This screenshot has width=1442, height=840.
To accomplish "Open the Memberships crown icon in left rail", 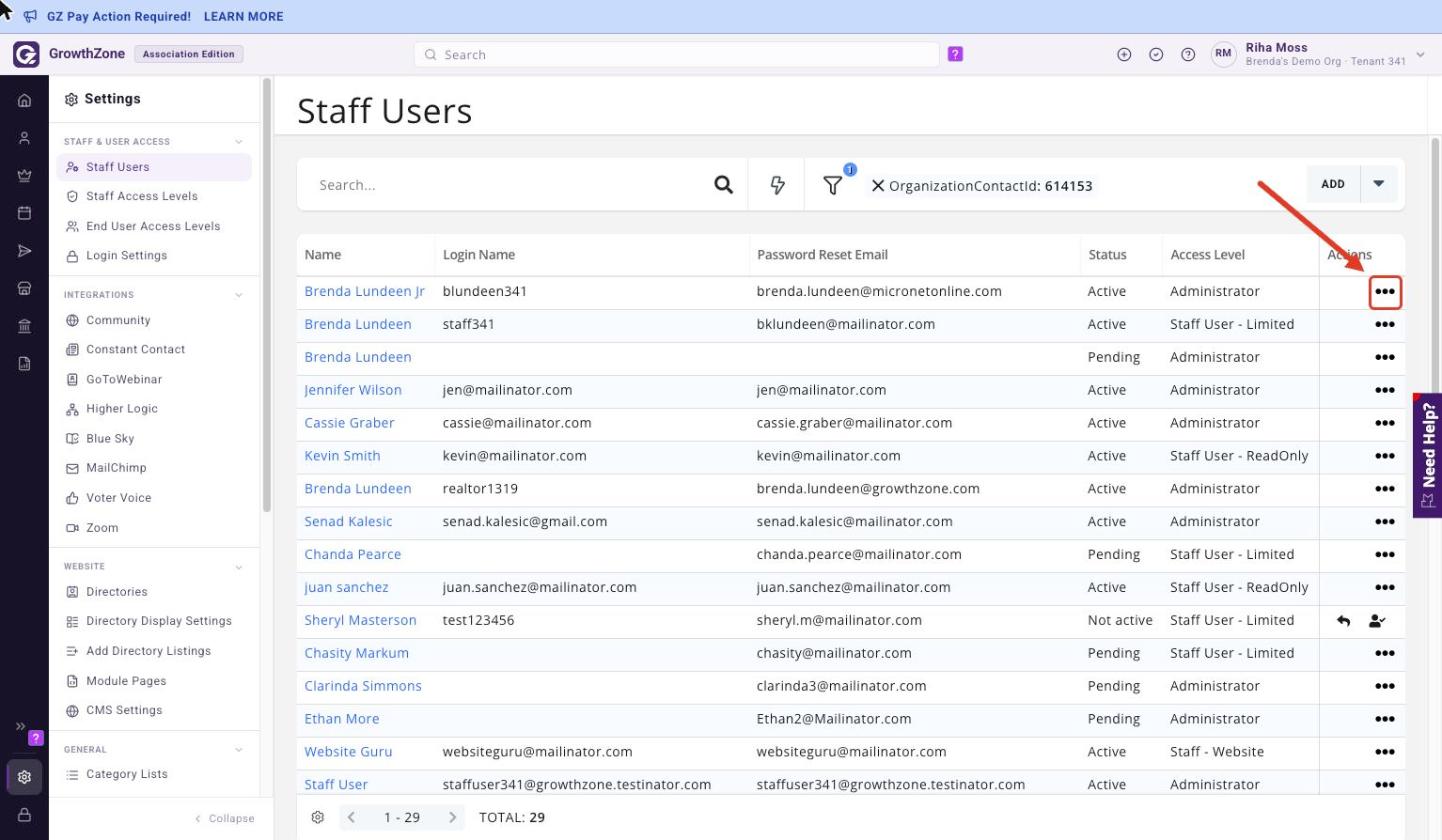I will (x=25, y=175).
